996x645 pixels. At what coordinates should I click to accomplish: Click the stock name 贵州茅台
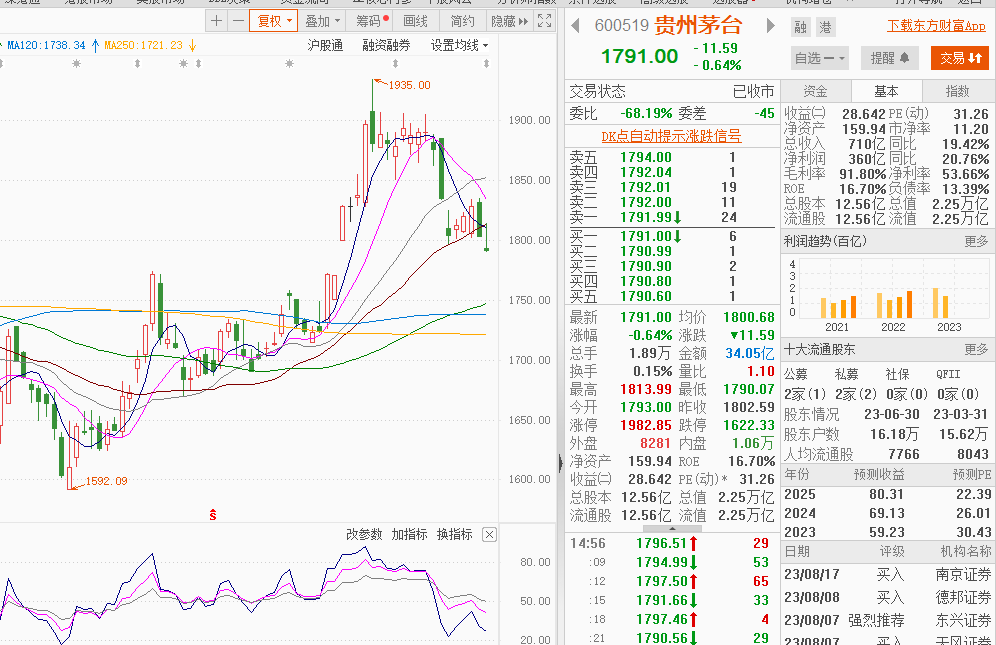tap(699, 26)
